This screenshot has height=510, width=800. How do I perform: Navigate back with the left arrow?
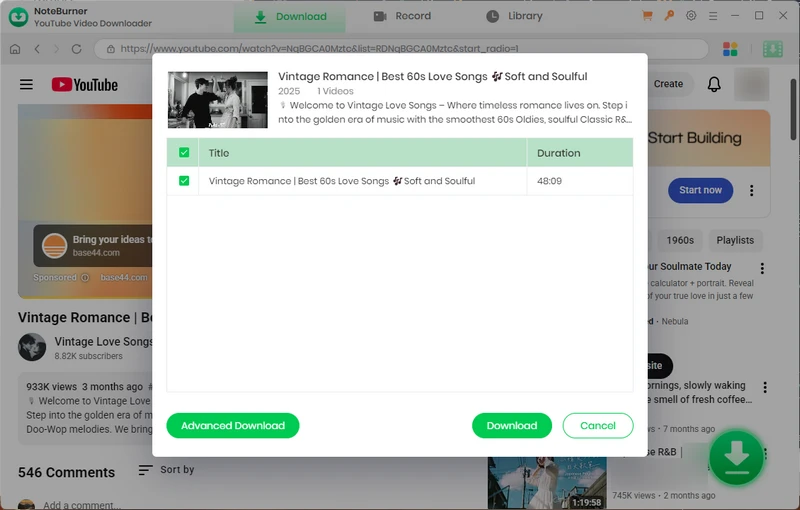coord(37,49)
